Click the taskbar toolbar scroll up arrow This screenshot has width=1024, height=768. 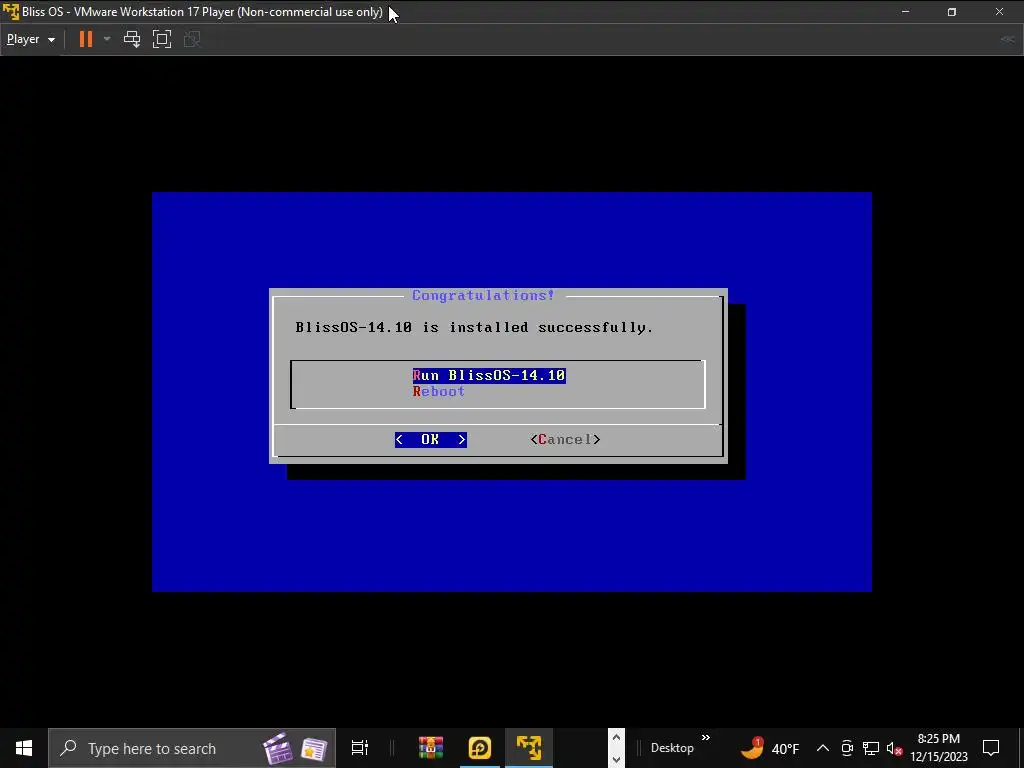[x=616, y=738]
